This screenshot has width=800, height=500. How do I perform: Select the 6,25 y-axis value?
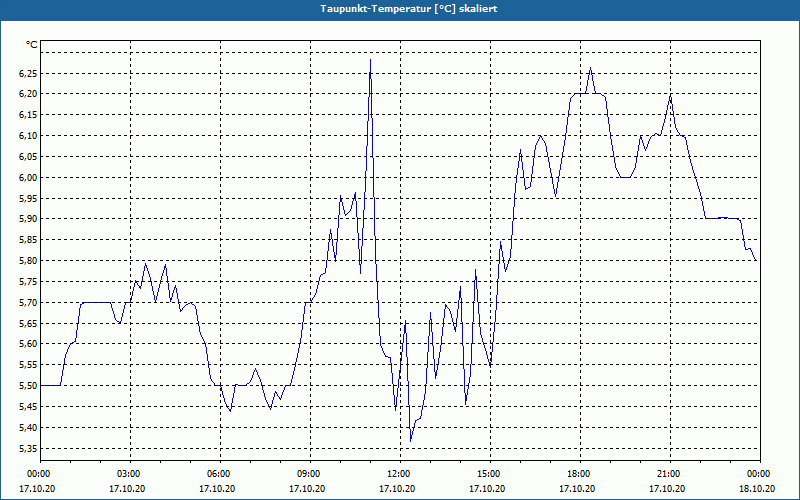(28, 73)
